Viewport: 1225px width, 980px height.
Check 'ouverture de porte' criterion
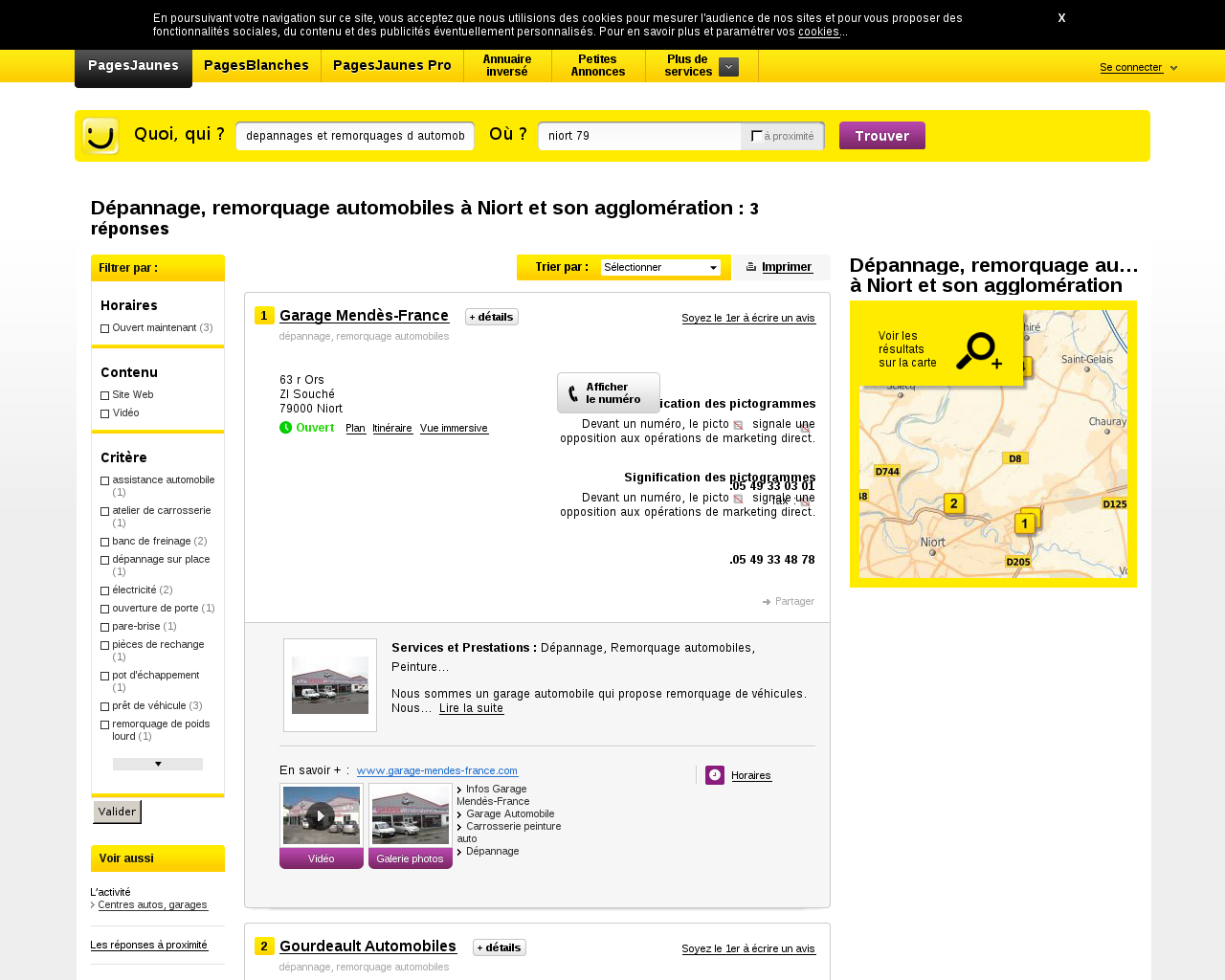[105, 609]
